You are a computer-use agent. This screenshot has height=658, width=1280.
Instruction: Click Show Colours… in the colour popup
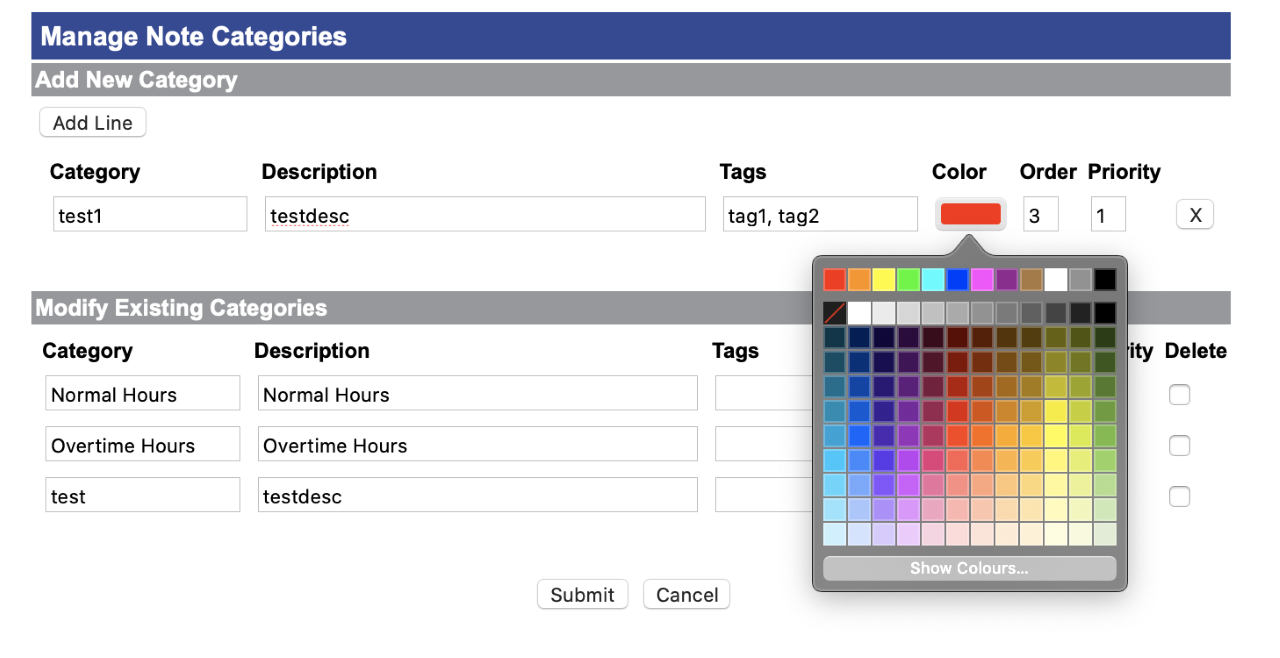pyautogui.click(x=968, y=569)
